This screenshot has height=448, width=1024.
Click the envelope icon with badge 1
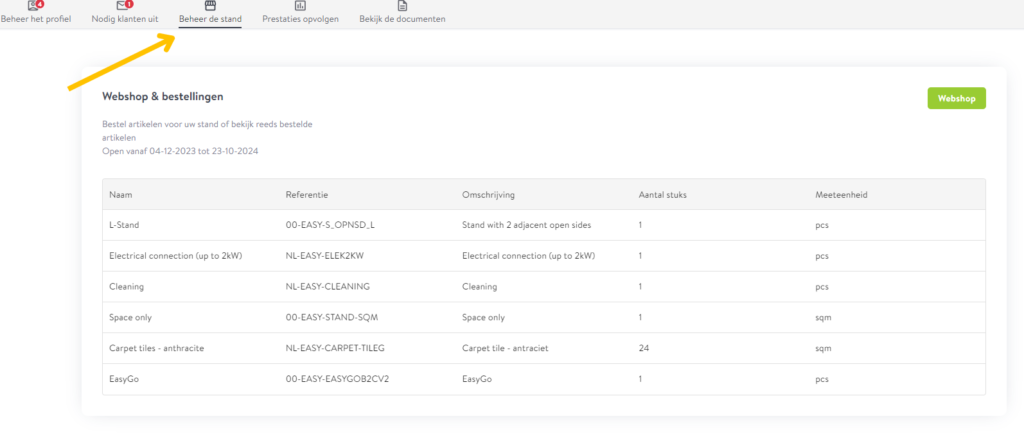click(124, 5)
